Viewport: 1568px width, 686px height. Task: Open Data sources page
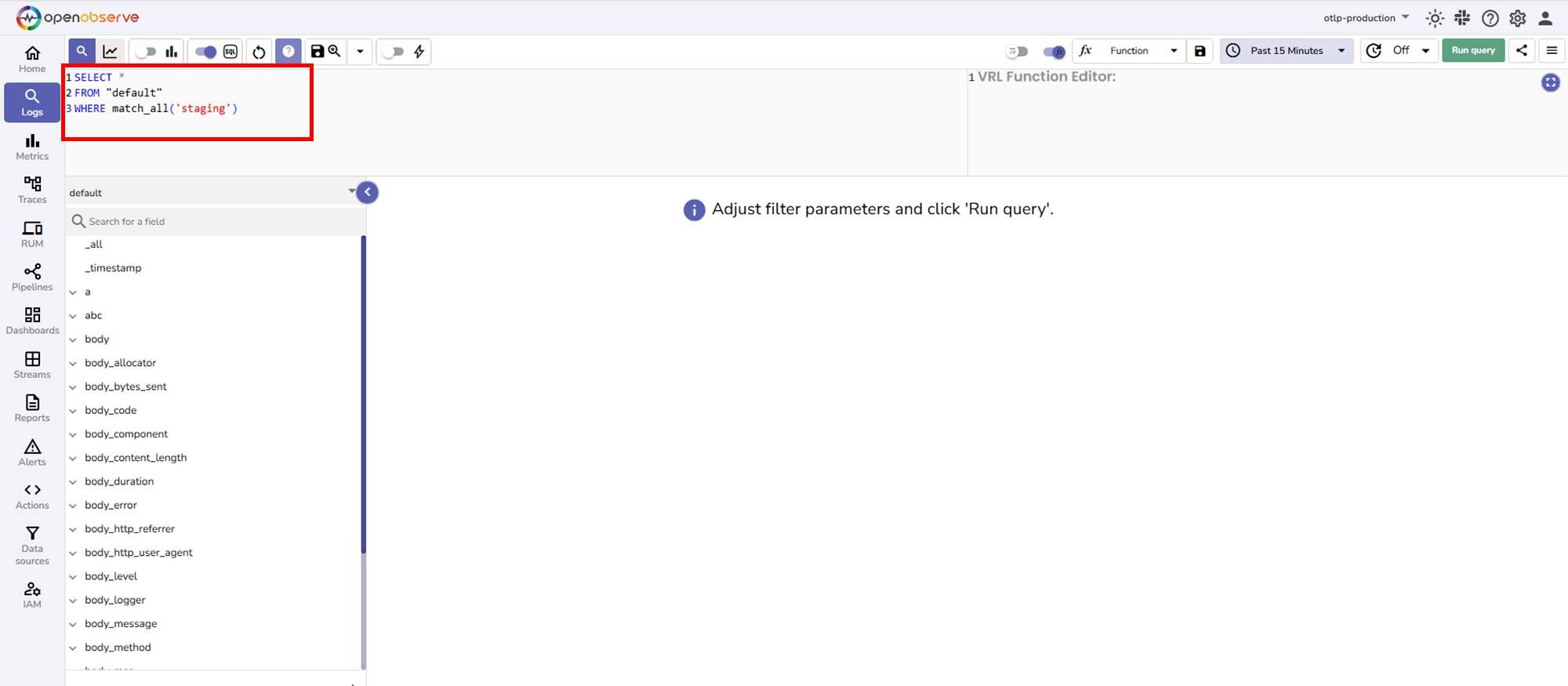point(32,546)
